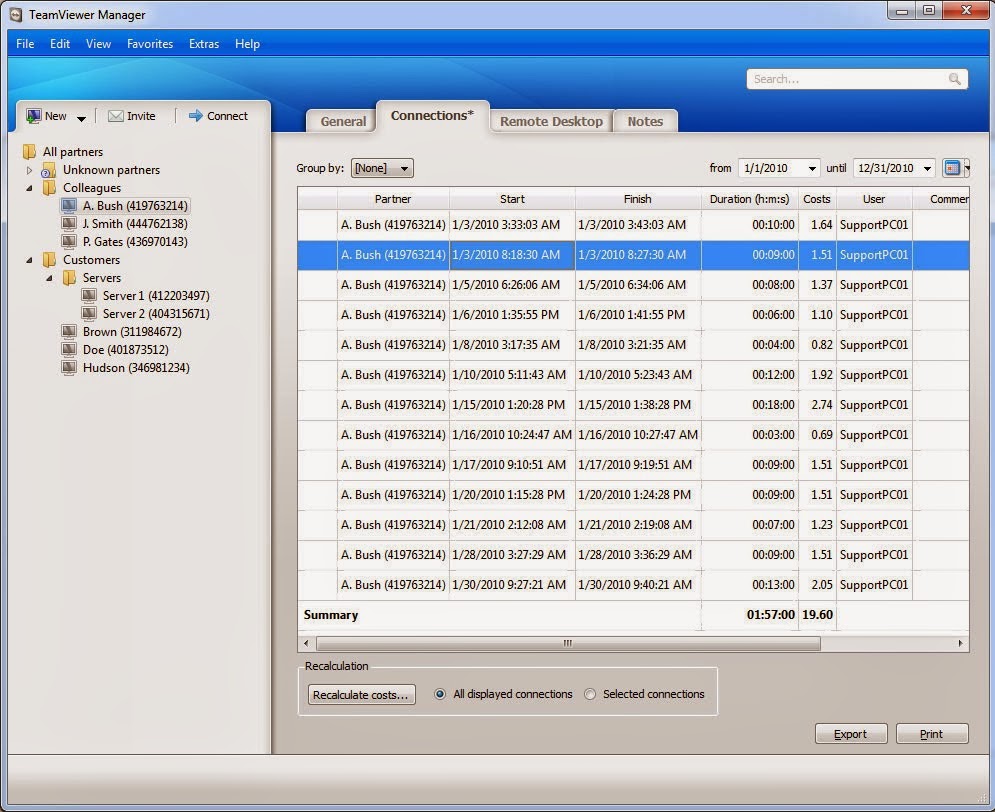Open the Help menu
The height and width of the screenshot is (812, 995).
point(247,44)
